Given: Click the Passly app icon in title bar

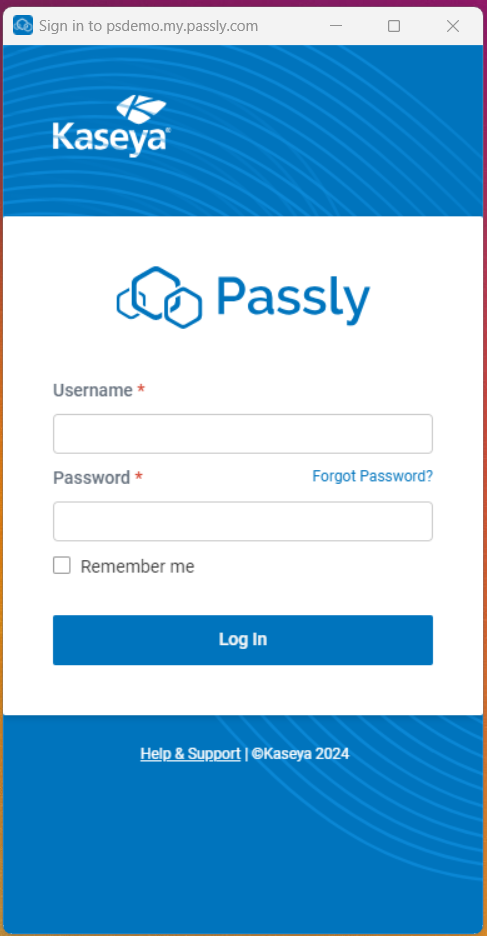Looking at the screenshot, I should click(23, 26).
